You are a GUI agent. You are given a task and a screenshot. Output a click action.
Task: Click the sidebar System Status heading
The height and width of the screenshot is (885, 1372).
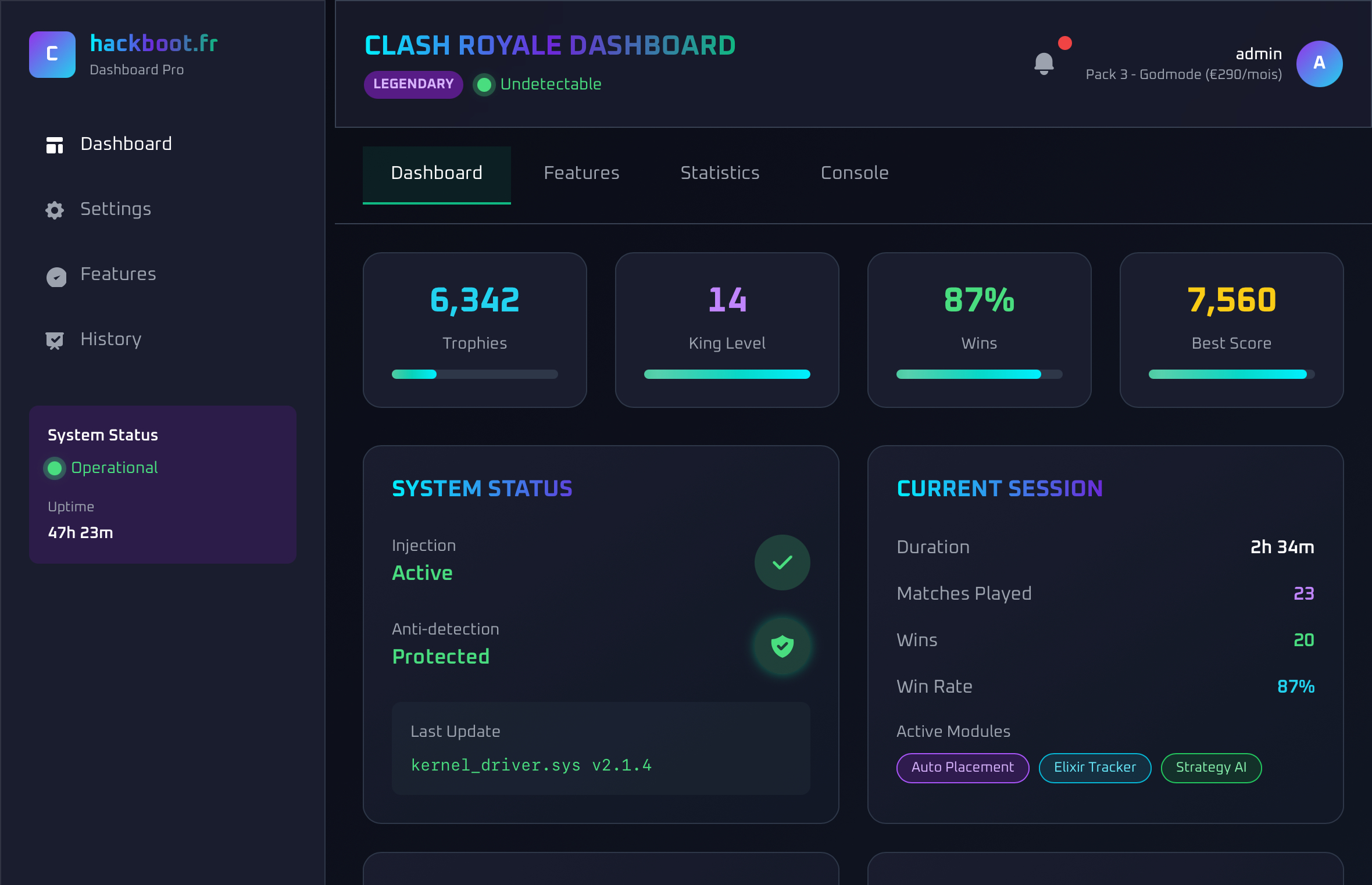point(103,435)
